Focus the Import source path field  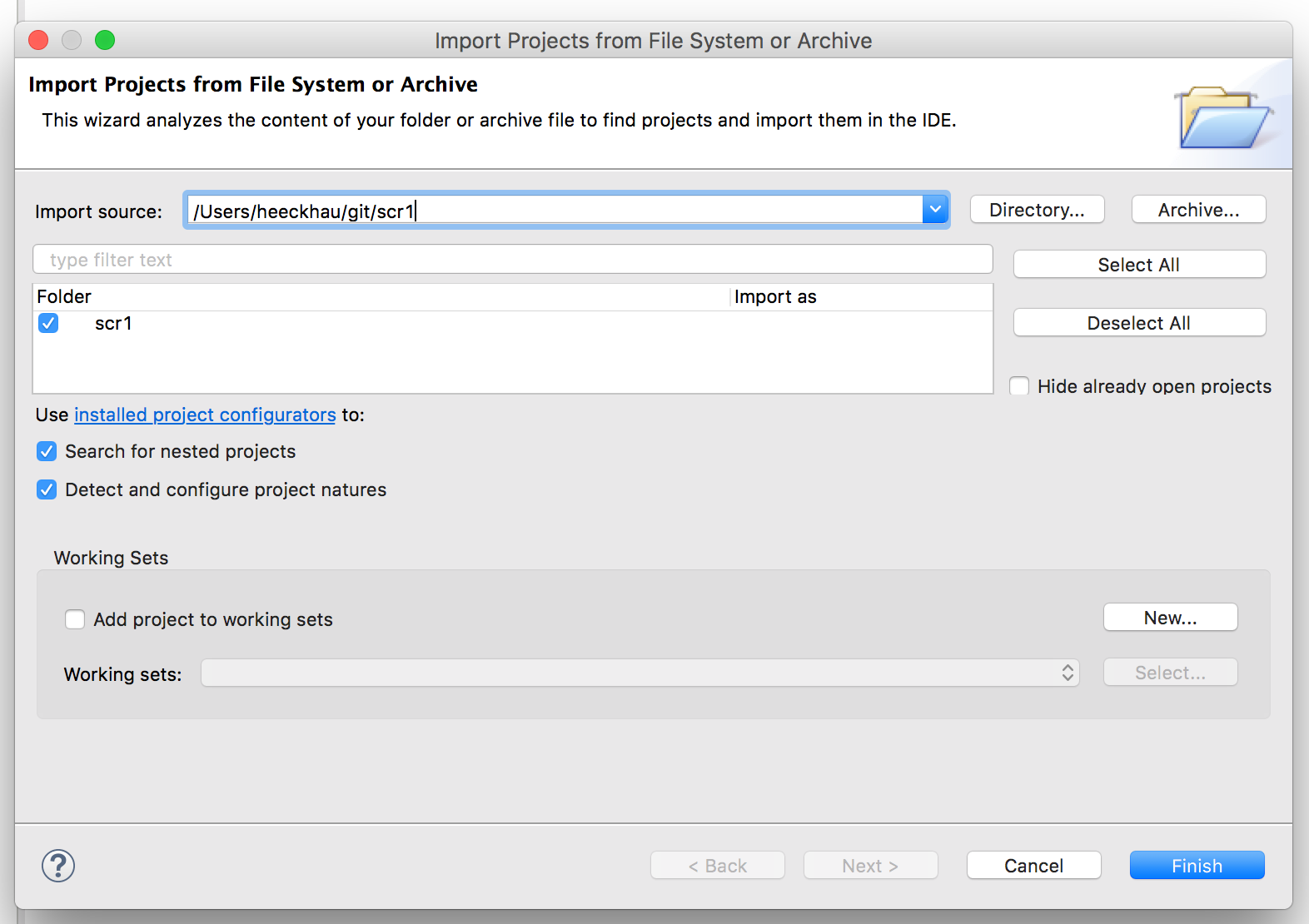554,211
